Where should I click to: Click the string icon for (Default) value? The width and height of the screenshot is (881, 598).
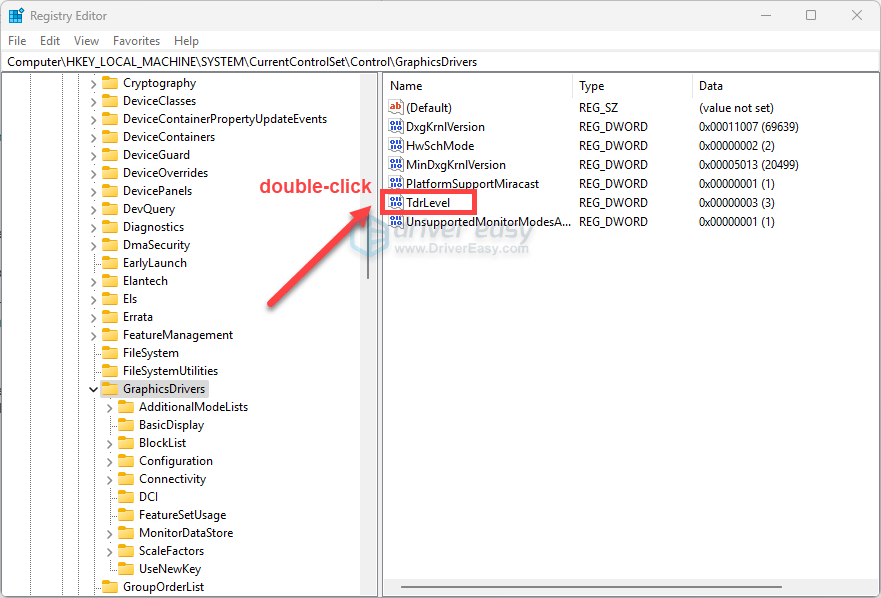[395, 108]
